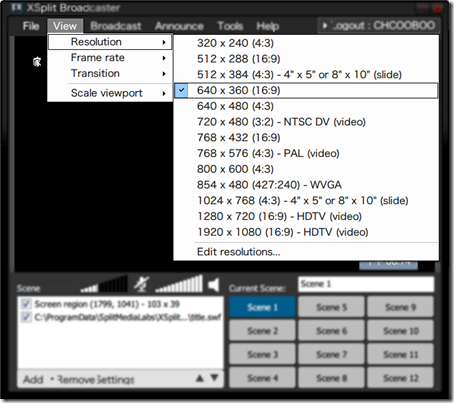The height and width of the screenshot is (403, 454).
Task: Switch to Scene 4
Action: [x=262, y=378]
